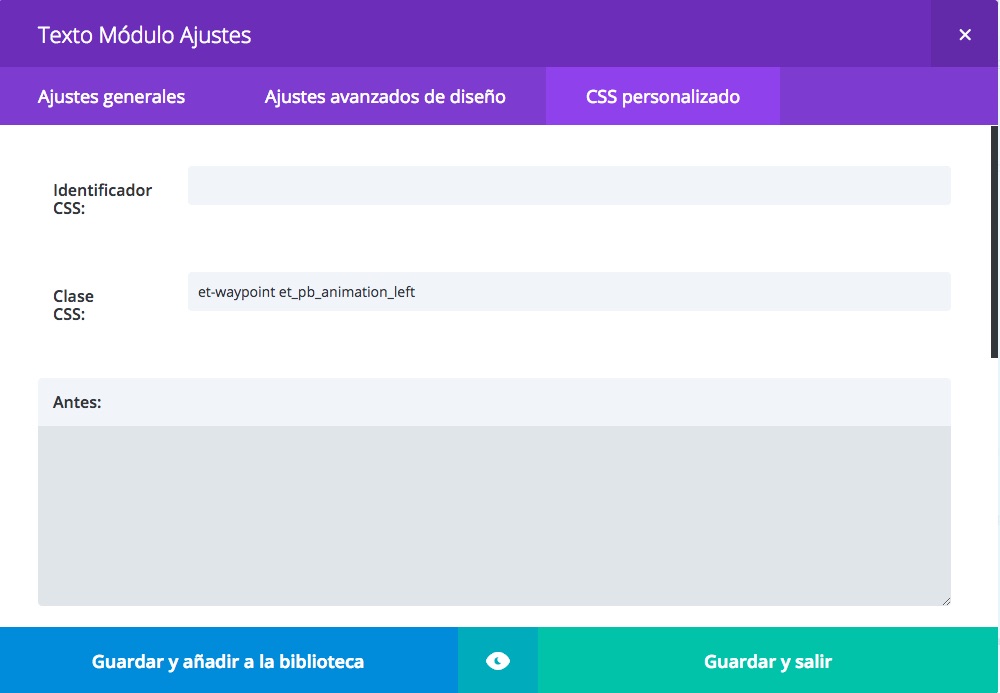Image resolution: width=1000 pixels, height=693 pixels.
Task: Grab the Antes textarea resize handle
Action: click(x=945, y=600)
